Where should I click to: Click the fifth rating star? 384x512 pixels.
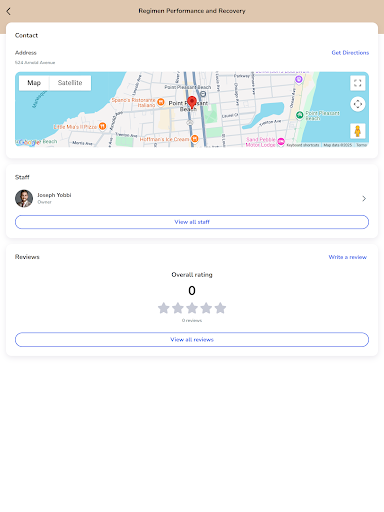[x=220, y=308]
